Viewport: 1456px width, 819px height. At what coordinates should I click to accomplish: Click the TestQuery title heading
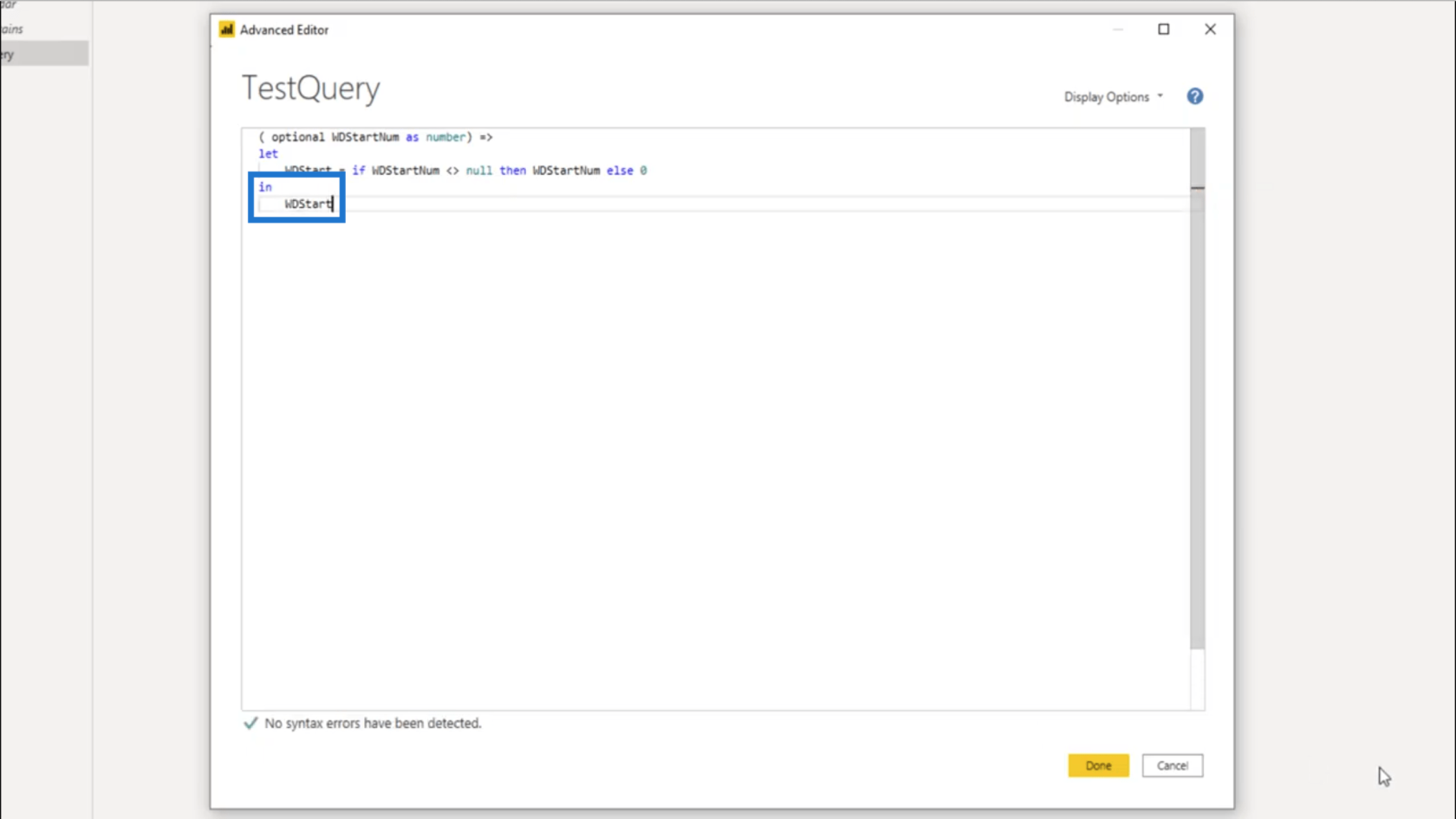[311, 88]
